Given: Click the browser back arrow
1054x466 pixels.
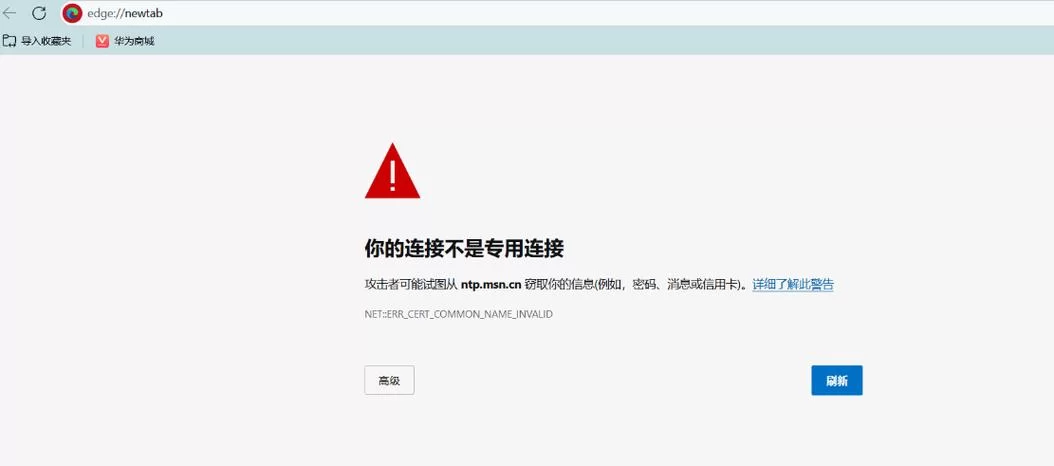Looking at the screenshot, I should [x=9, y=13].
